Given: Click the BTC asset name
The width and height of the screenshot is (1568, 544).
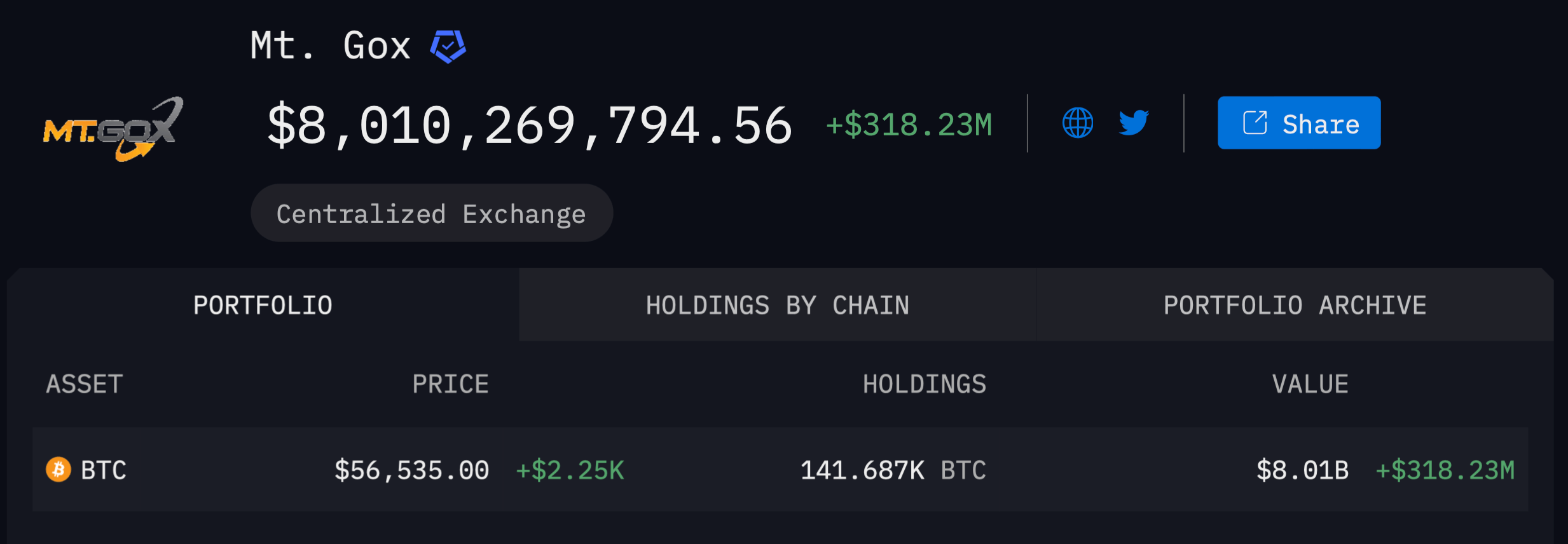Looking at the screenshot, I should [104, 470].
